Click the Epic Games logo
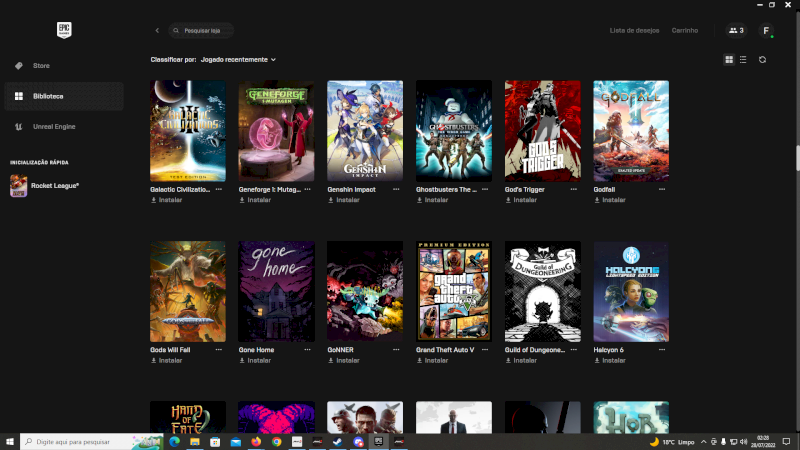 pyautogui.click(x=63, y=30)
